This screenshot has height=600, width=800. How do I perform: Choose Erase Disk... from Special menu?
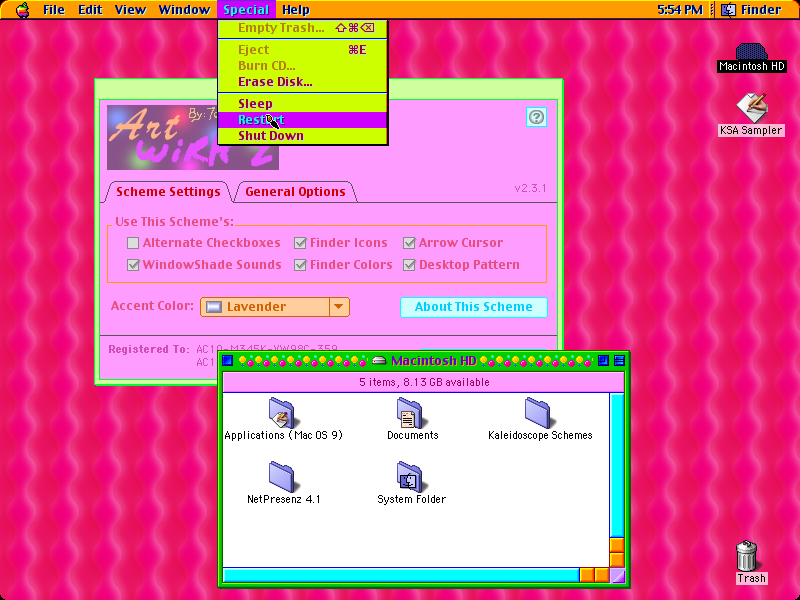pos(303,82)
